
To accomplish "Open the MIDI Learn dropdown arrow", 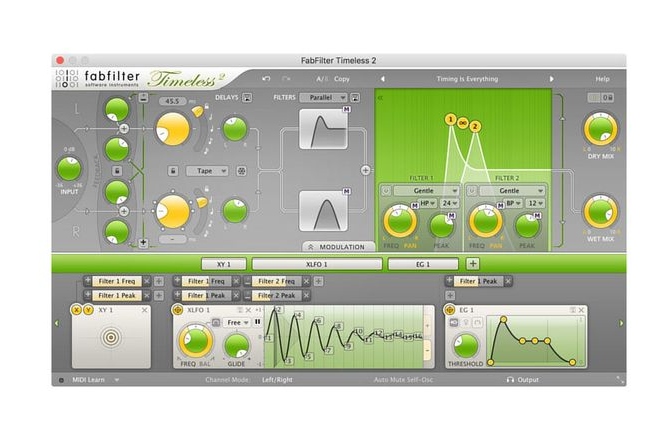I will pyautogui.click(x=117, y=380).
